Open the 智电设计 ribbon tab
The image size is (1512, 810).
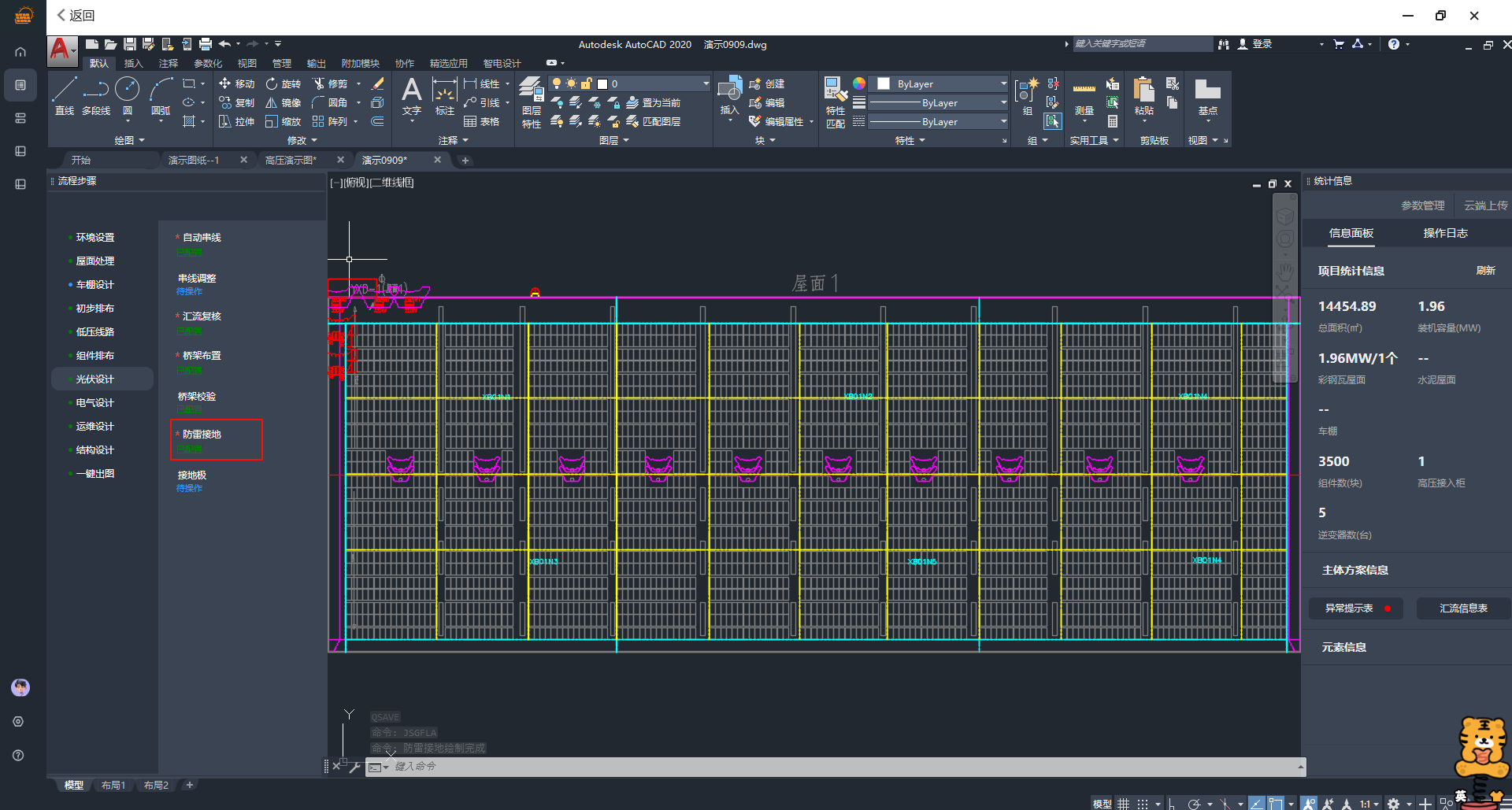[502, 63]
